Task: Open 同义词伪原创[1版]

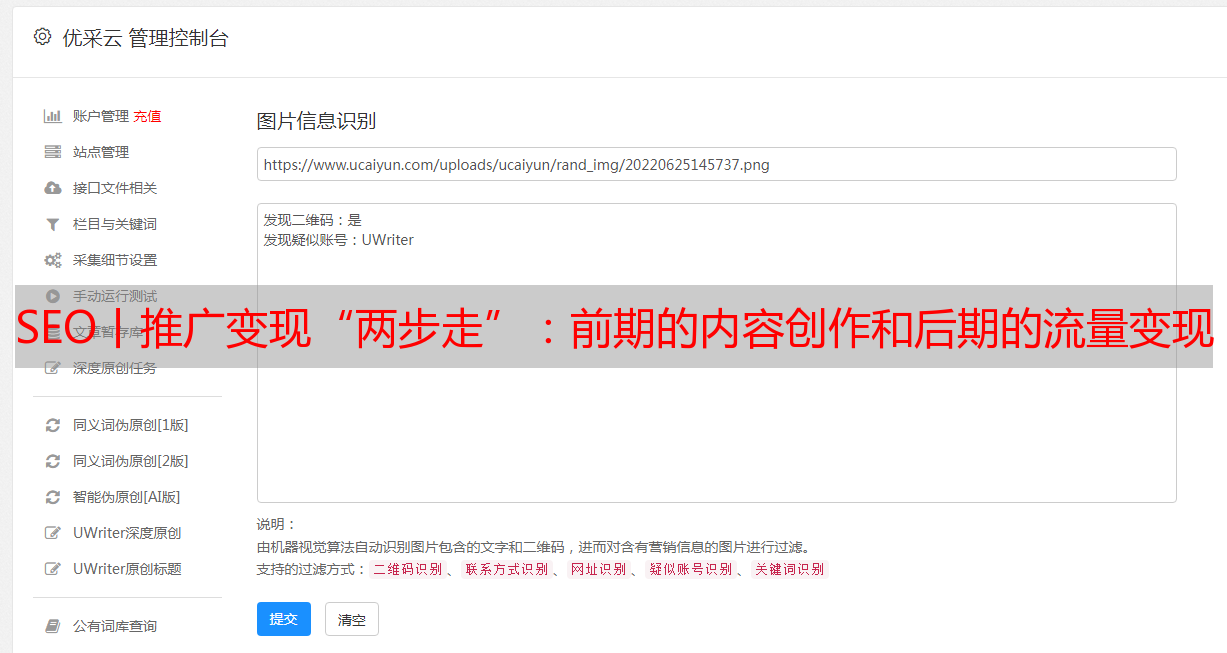Action: (131, 425)
